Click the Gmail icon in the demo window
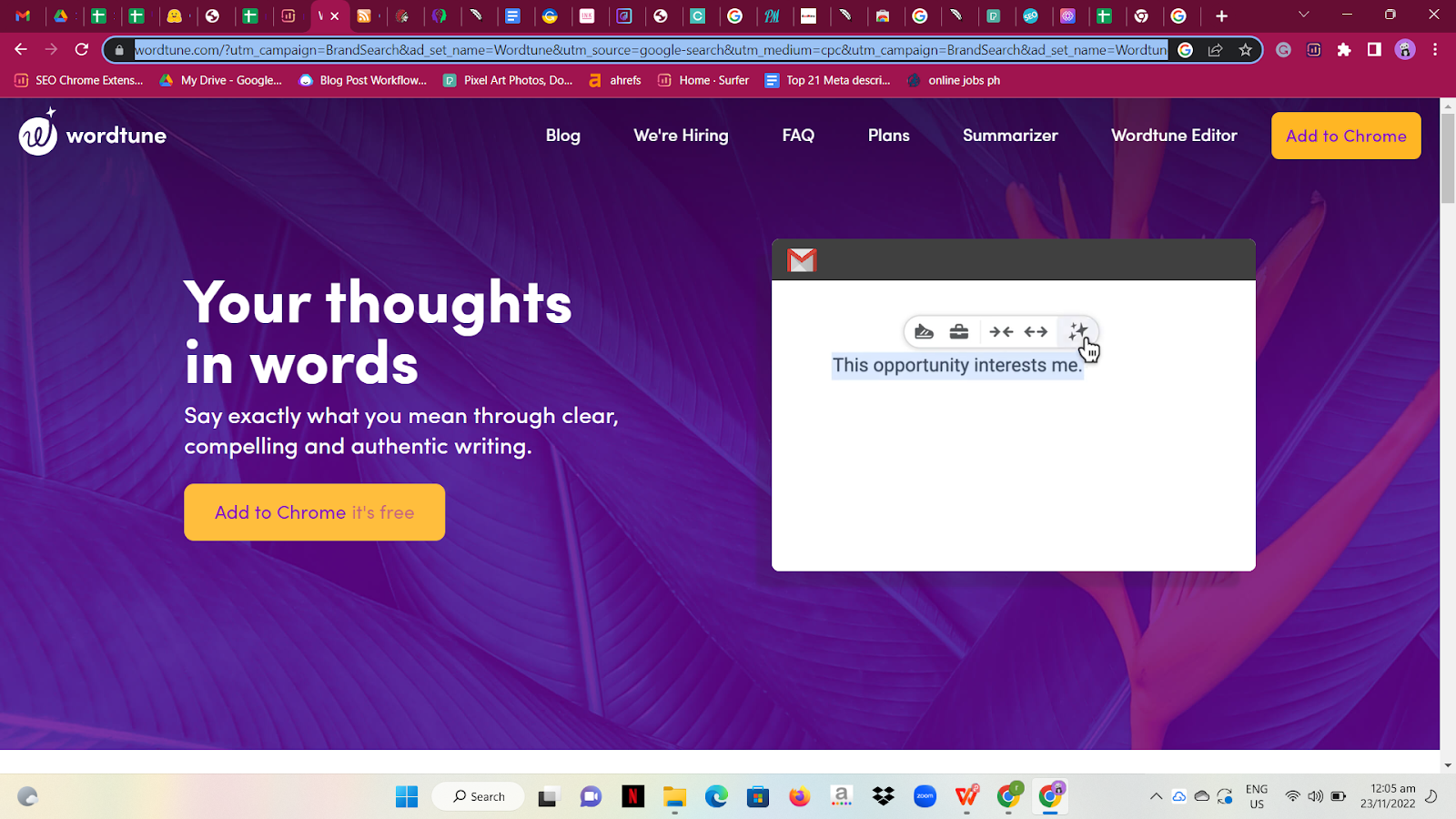The width and height of the screenshot is (1456, 819). pyautogui.click(x=802, y=260)
